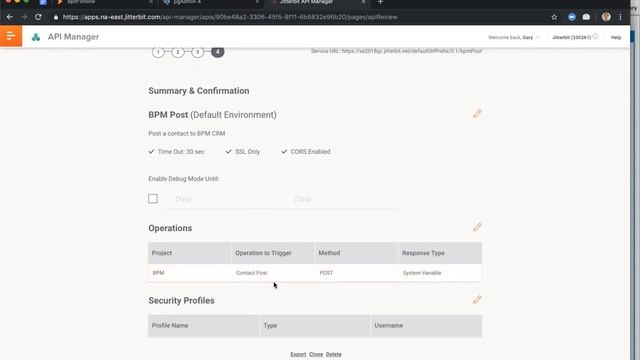Image resolution: width=640 pixels, height=360 pixels.
Task: Click the Project column header
Action: click(x=189, y=253)
